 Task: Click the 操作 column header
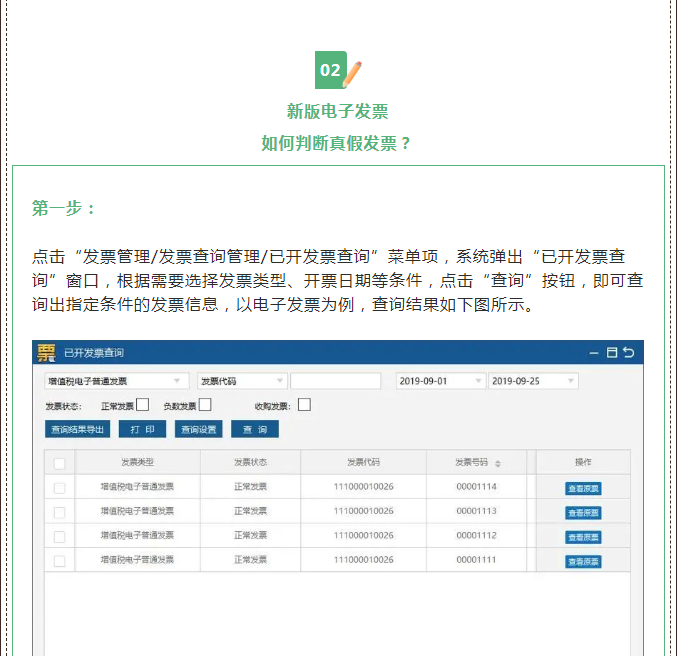coord(583,462)
